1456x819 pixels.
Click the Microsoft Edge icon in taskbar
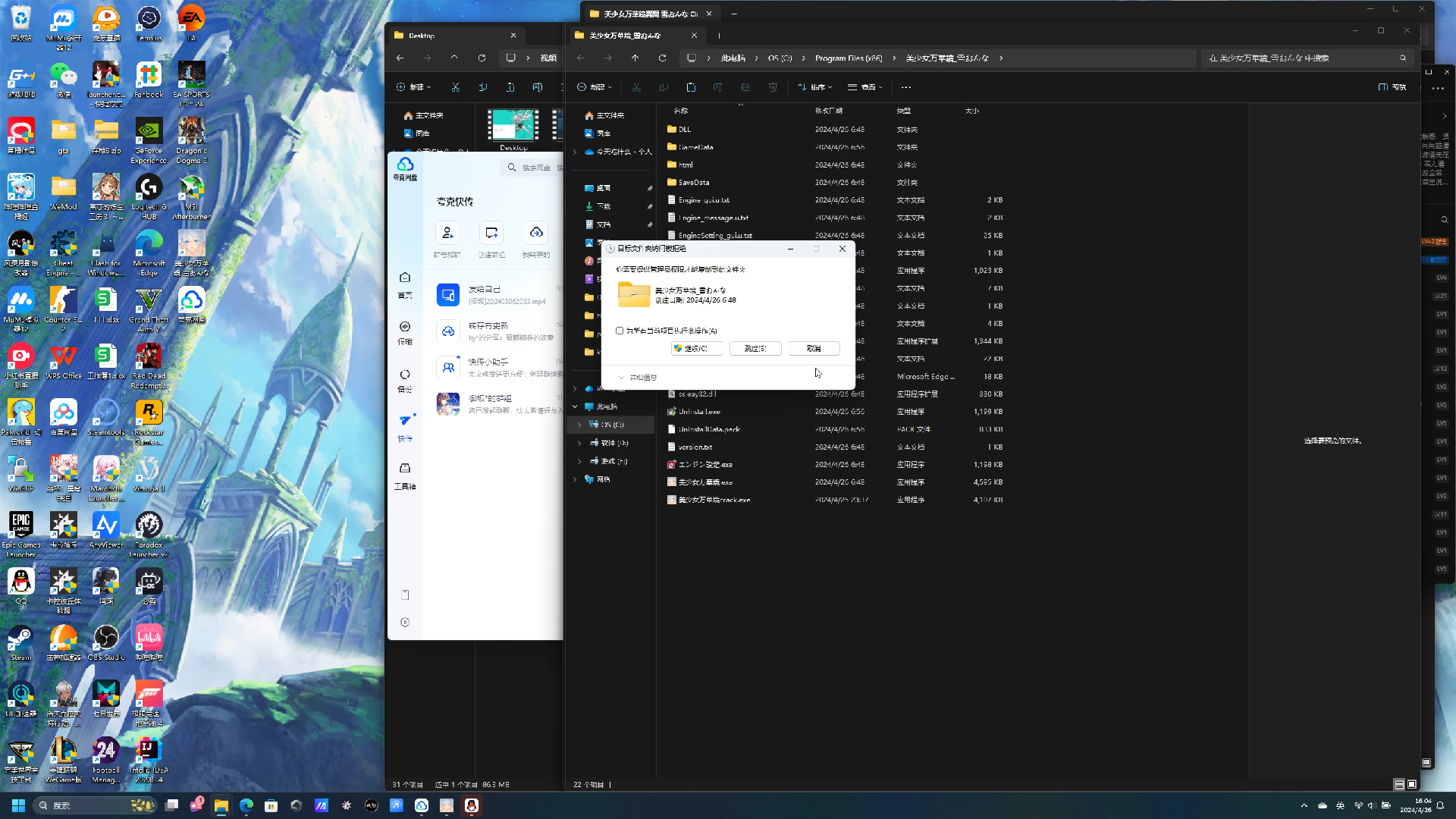click(x=246, y=805)
